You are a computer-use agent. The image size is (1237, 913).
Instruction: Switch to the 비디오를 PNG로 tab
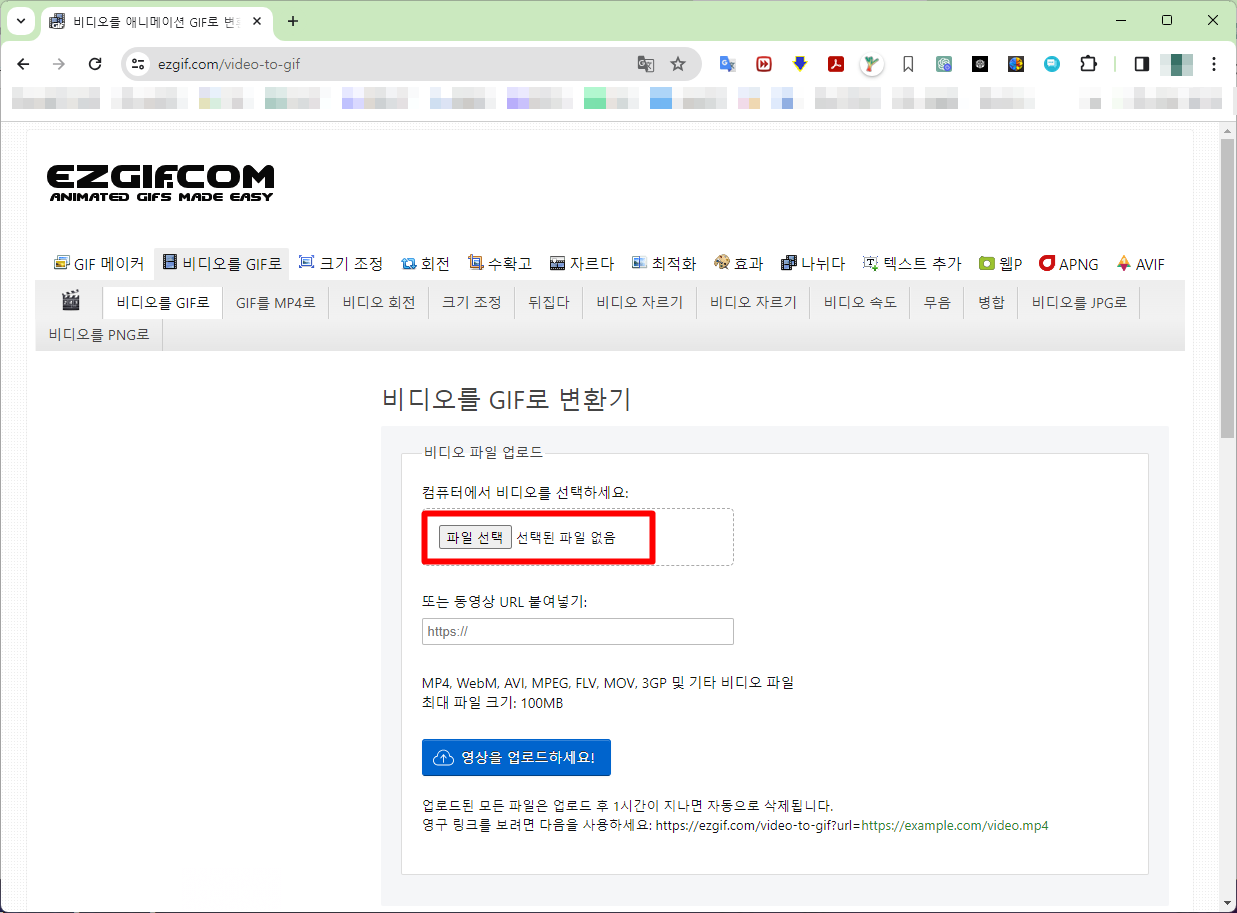99,335
